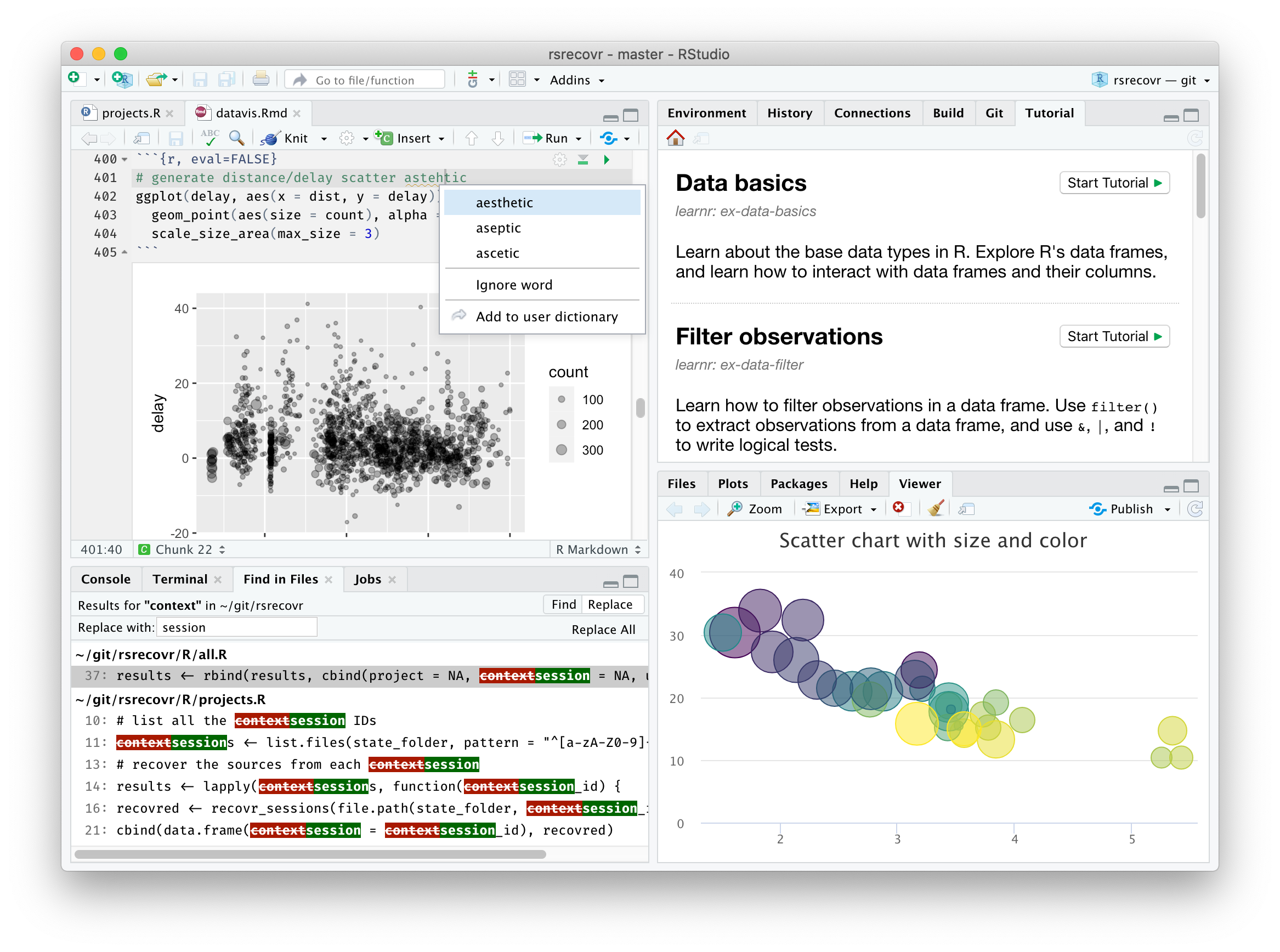
Task: Click the 'Replace with' session input field
Action: (236, 627)
